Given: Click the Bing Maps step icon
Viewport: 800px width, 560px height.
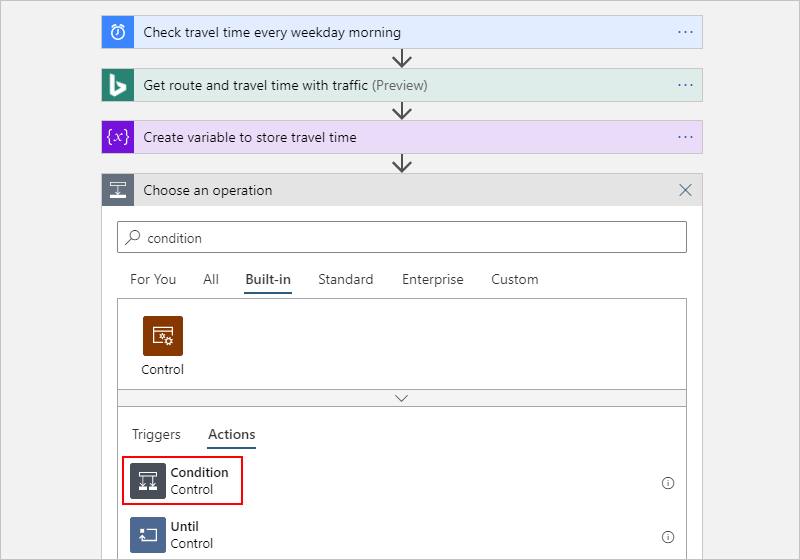Looking at the screenshot, I should pos(118,85).
